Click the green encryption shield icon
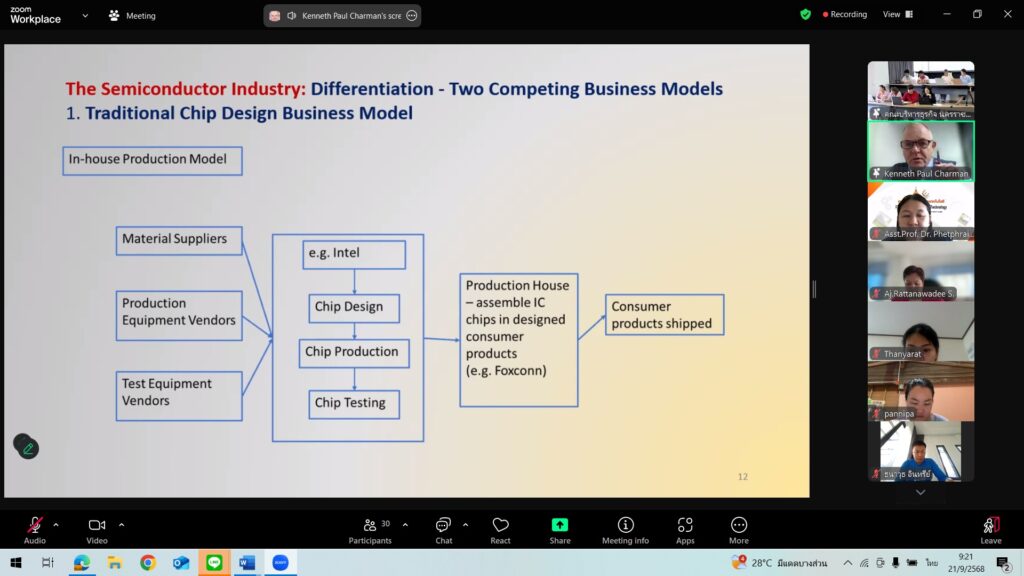1024x576 pixels. coord(805,15)
